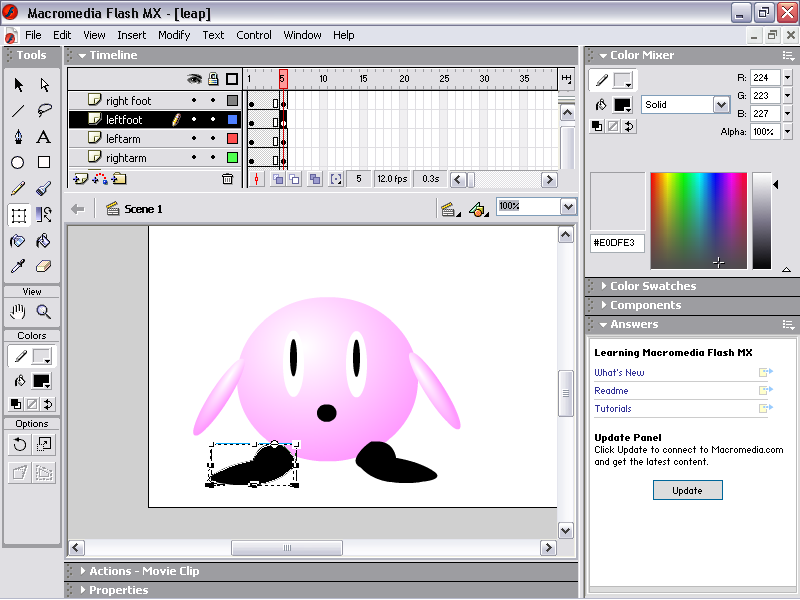The height and width of the screenshot is (600, 800).
Task: Toggle lock dot for leftarm layer
Action: (x=213, y=139)
